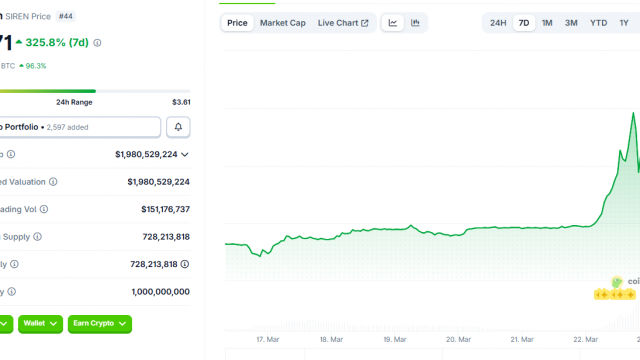Click info icon beside 728,213,818 total supply value
Screen dimensions: 640x360
pyautogui.click(x=185, y=264)
